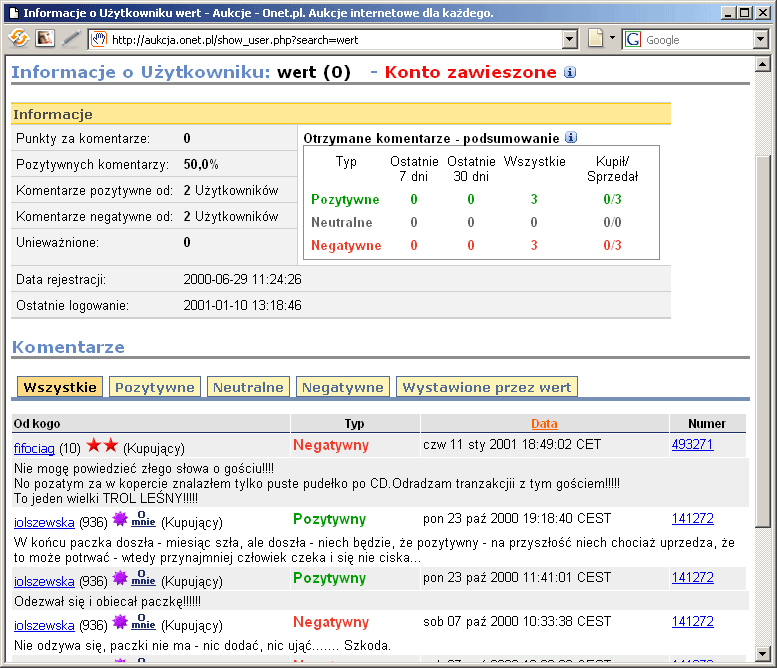Image resolution: width=777 pixels, height=668 pixels.
Task: Maximize the browser window
Action: [745, 13]
